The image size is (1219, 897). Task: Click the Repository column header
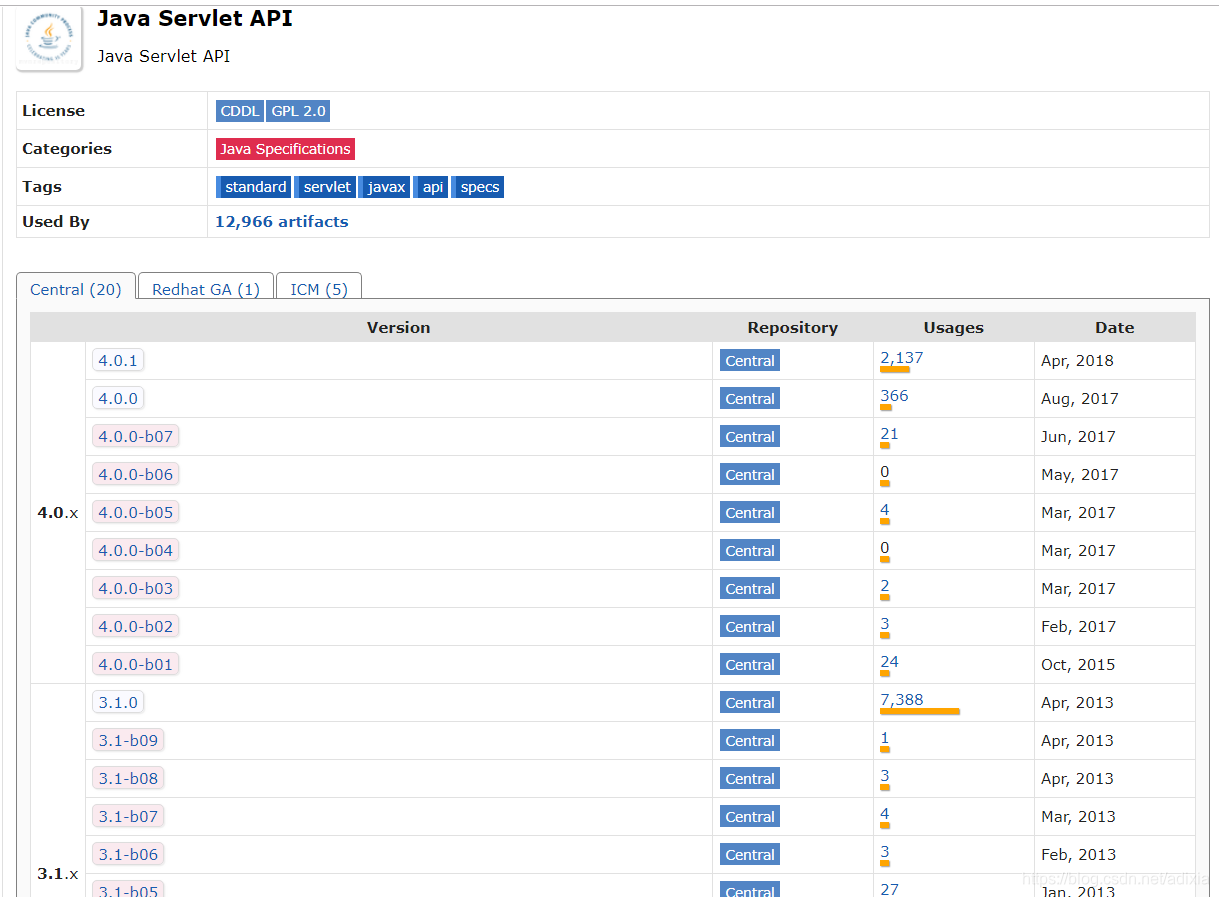pyautogui.click(x=792, y=327)
